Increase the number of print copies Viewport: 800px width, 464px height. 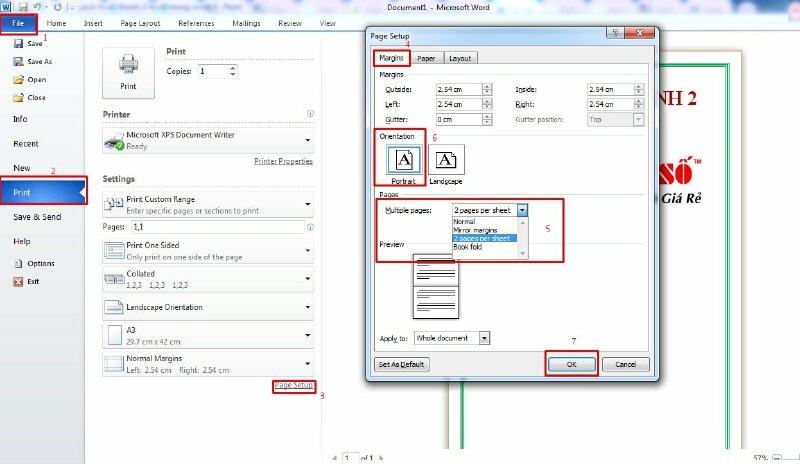233,68
